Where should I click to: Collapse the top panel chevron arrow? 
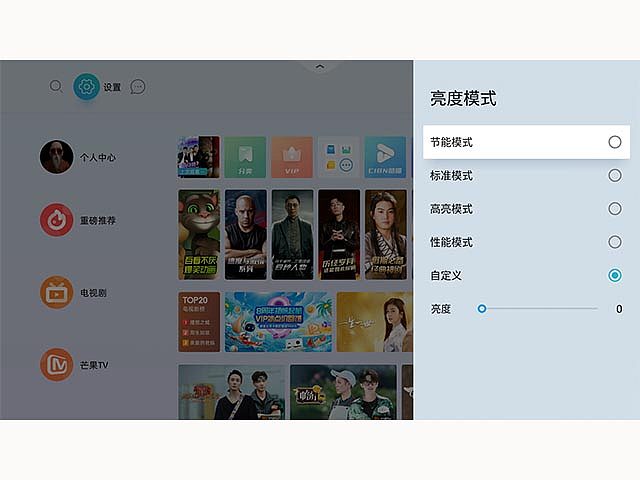320,66
